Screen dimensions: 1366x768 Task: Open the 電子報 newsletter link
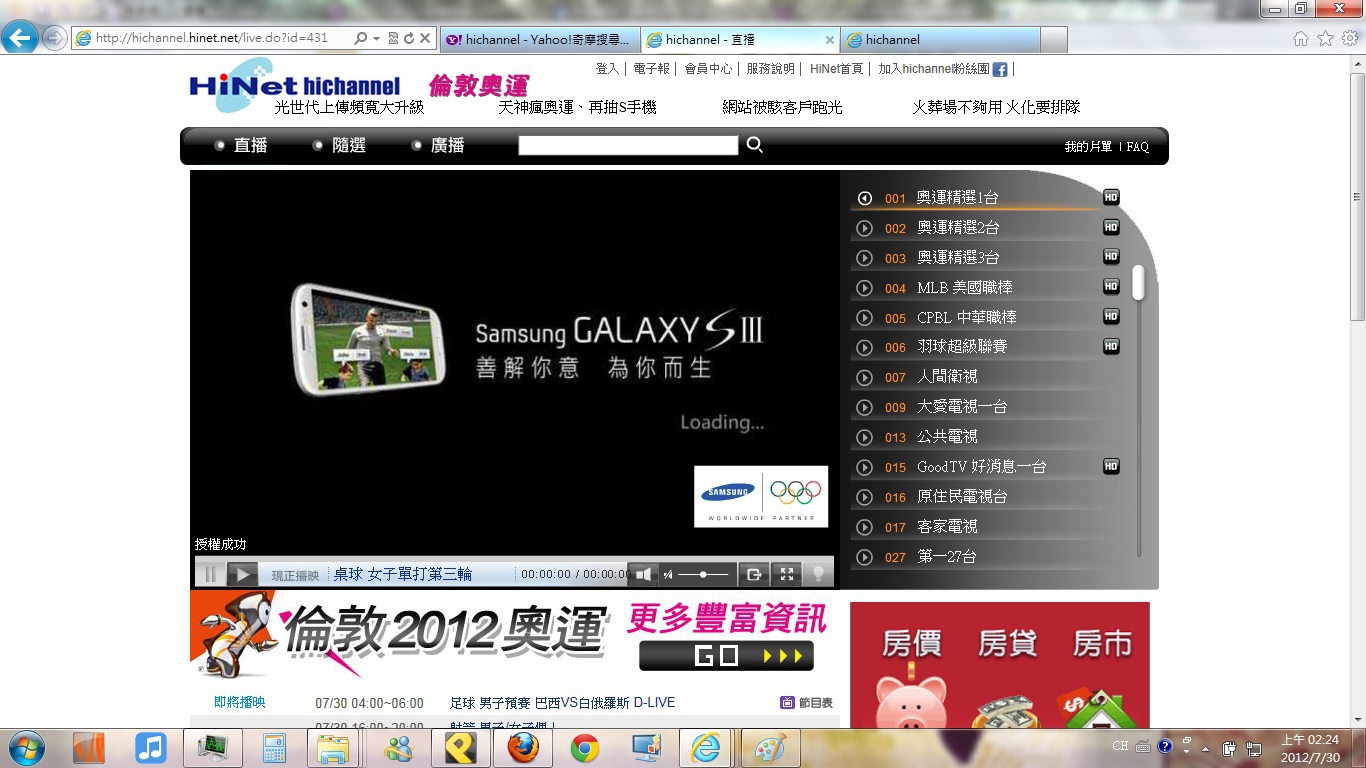652,69
